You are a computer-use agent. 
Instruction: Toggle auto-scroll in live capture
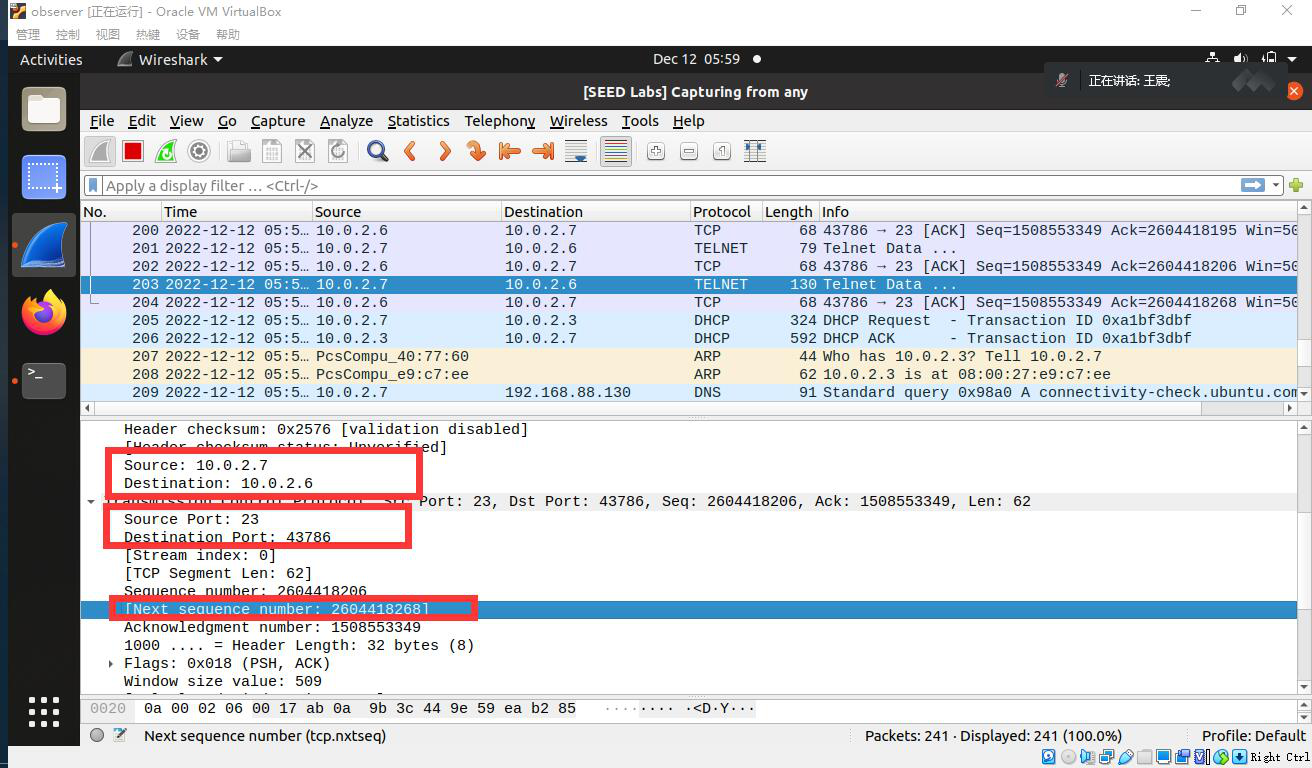pyautogui.click(x=578, y=151)
